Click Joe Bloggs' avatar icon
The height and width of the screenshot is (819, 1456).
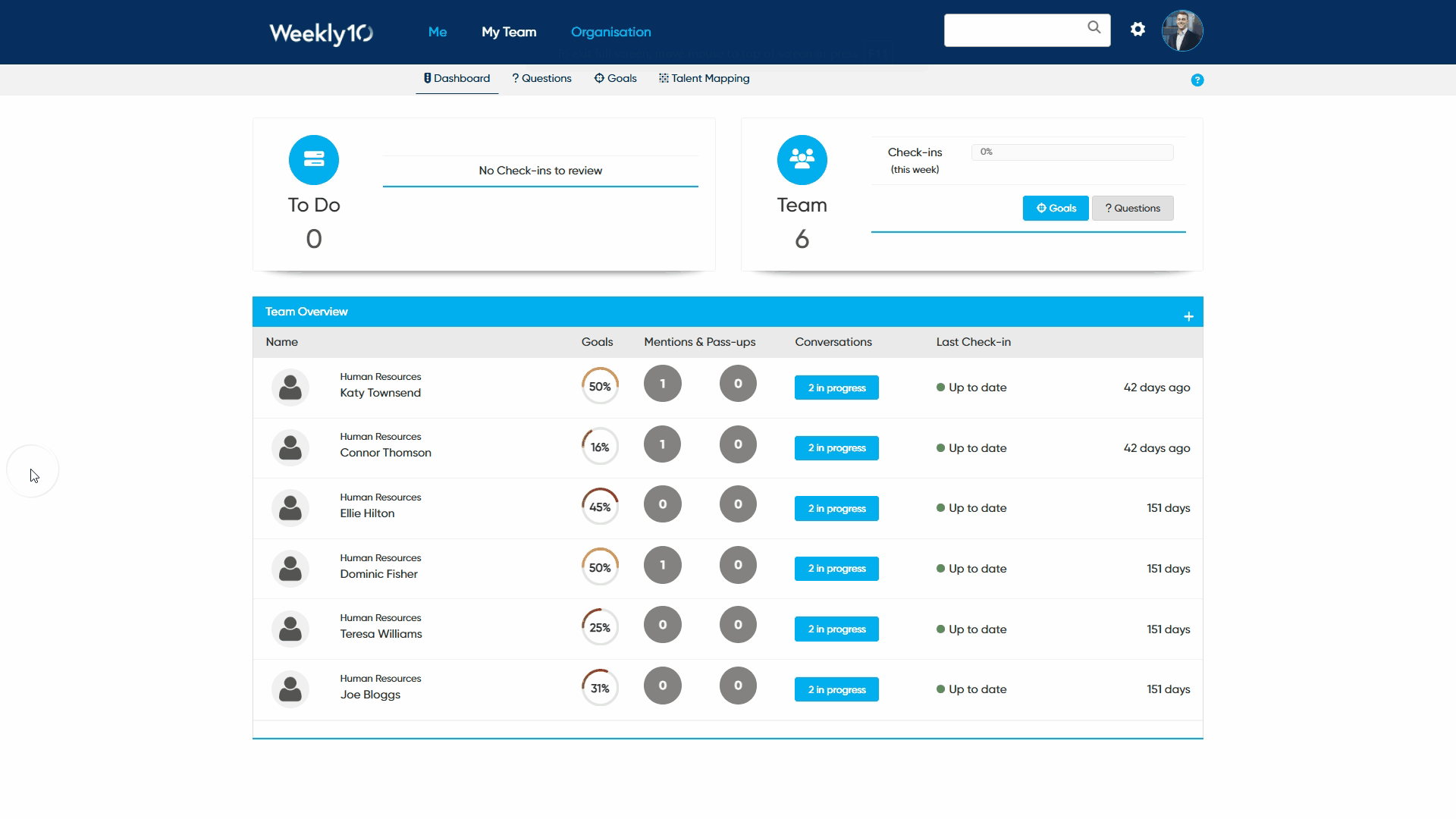(290, 689)
